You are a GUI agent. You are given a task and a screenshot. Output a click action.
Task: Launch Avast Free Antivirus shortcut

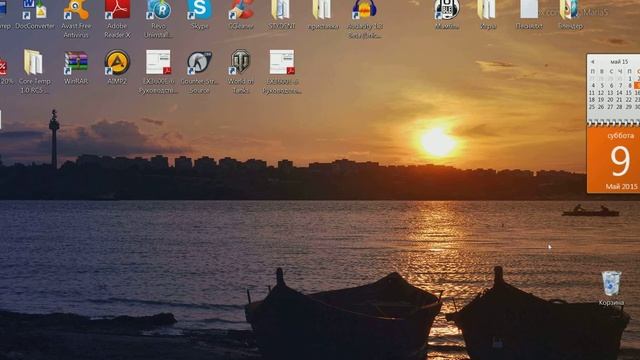76,18
